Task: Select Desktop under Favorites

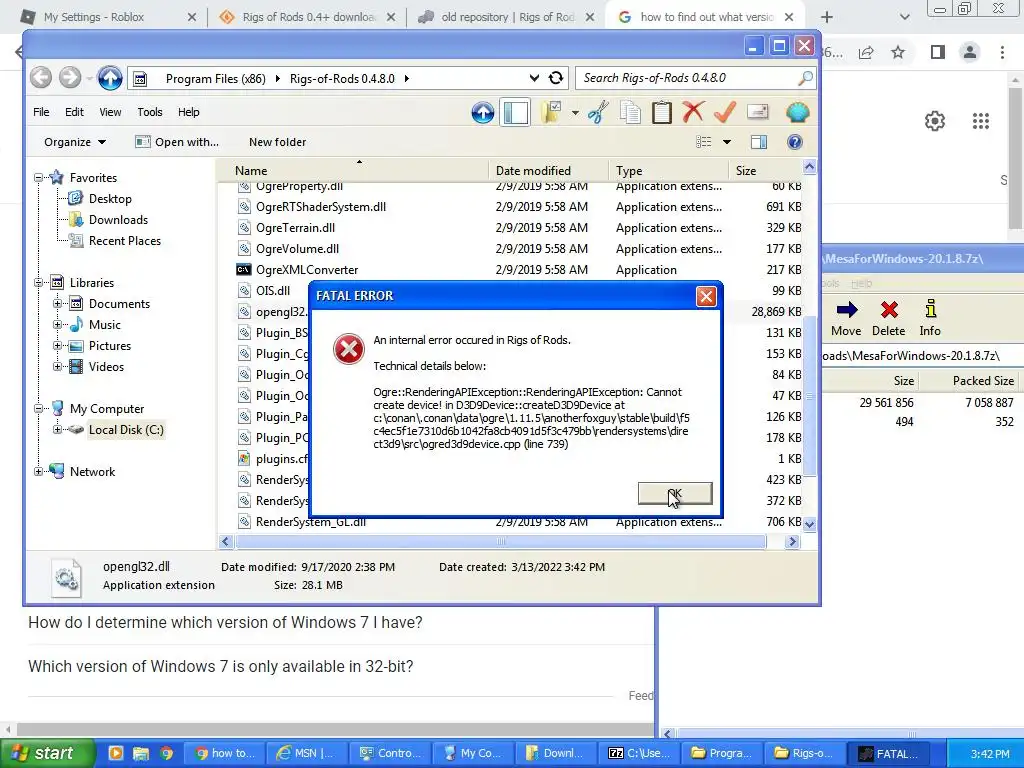Action: click(110, 199)
